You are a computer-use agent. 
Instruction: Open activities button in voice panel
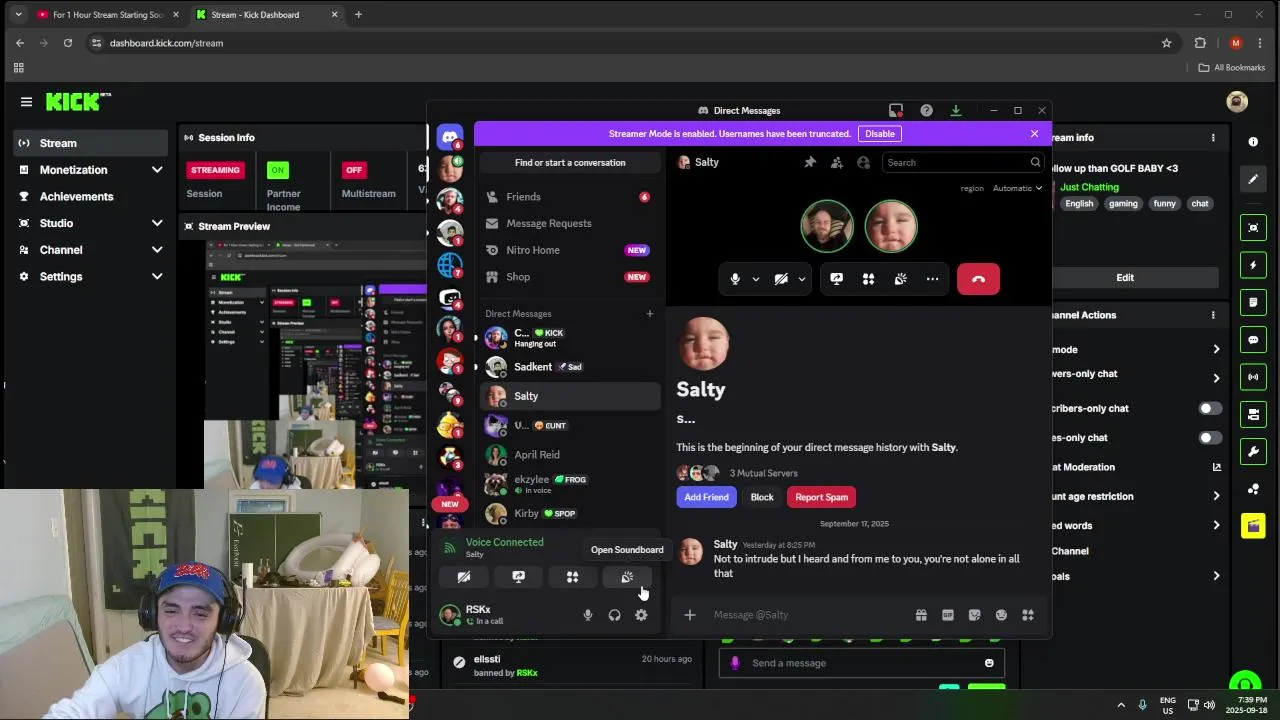click(x=572, y=577)
